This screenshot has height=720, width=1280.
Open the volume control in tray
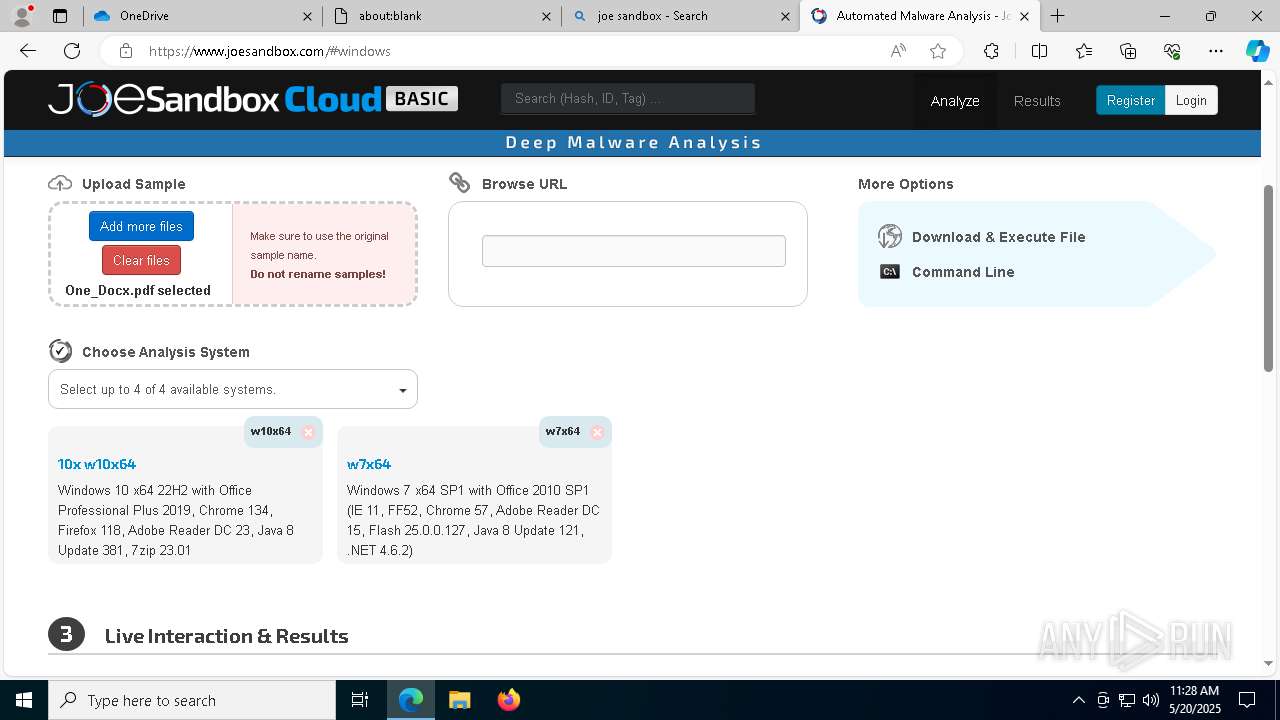click(1151, 700)
